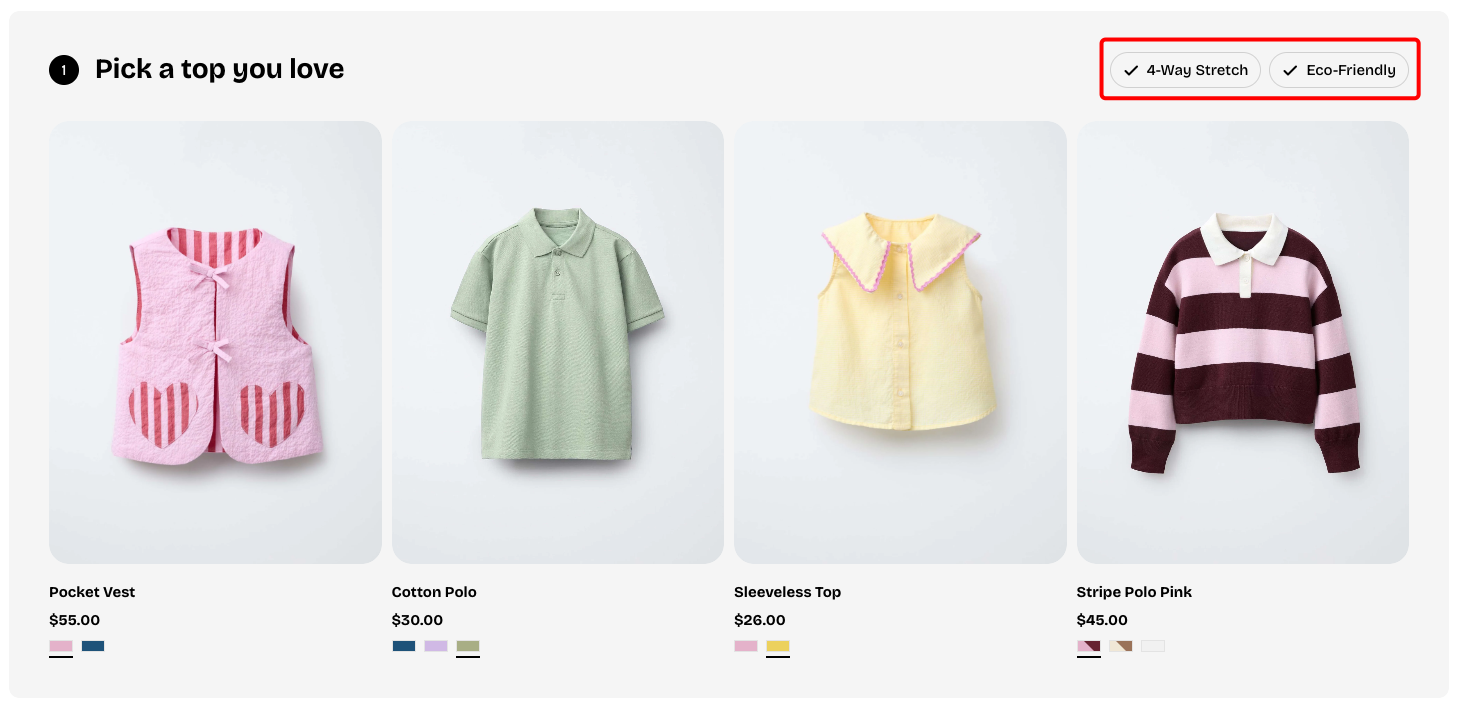Click the Stripe Polo Pink product name
The height and width of the screenshot is (703, 1457).
1134,592
